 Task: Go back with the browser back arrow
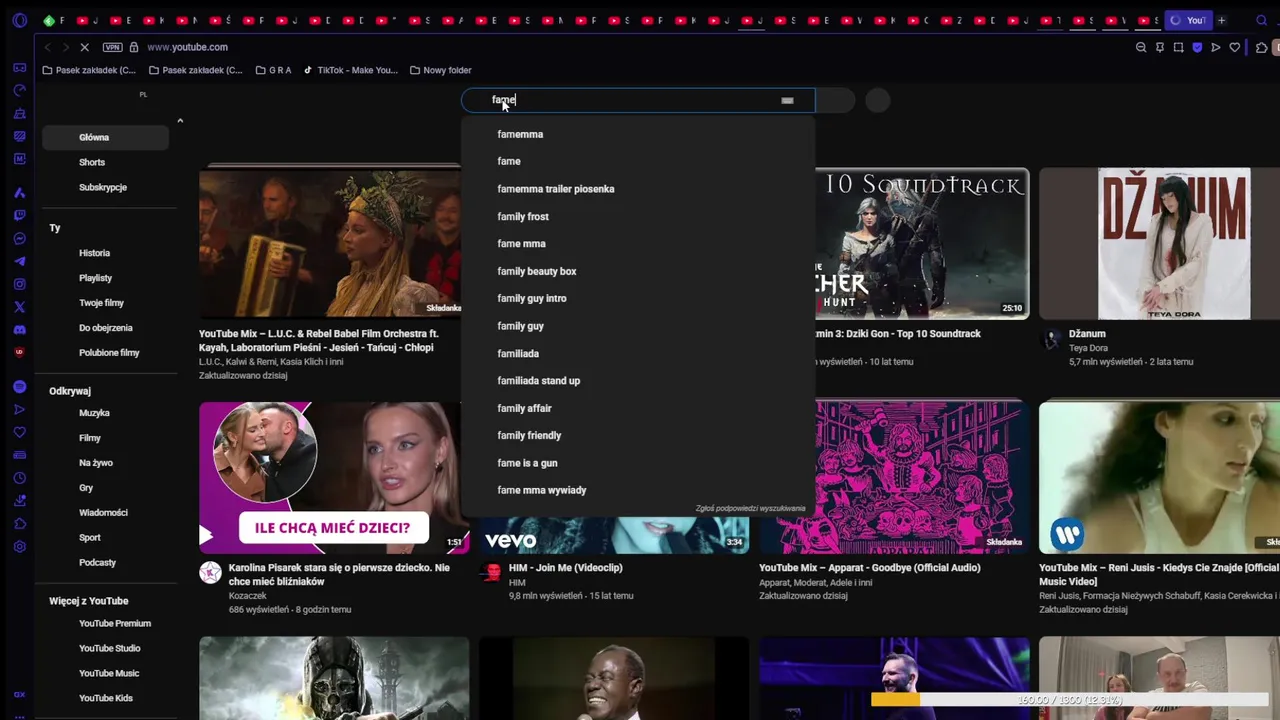(x=48, y=47)
